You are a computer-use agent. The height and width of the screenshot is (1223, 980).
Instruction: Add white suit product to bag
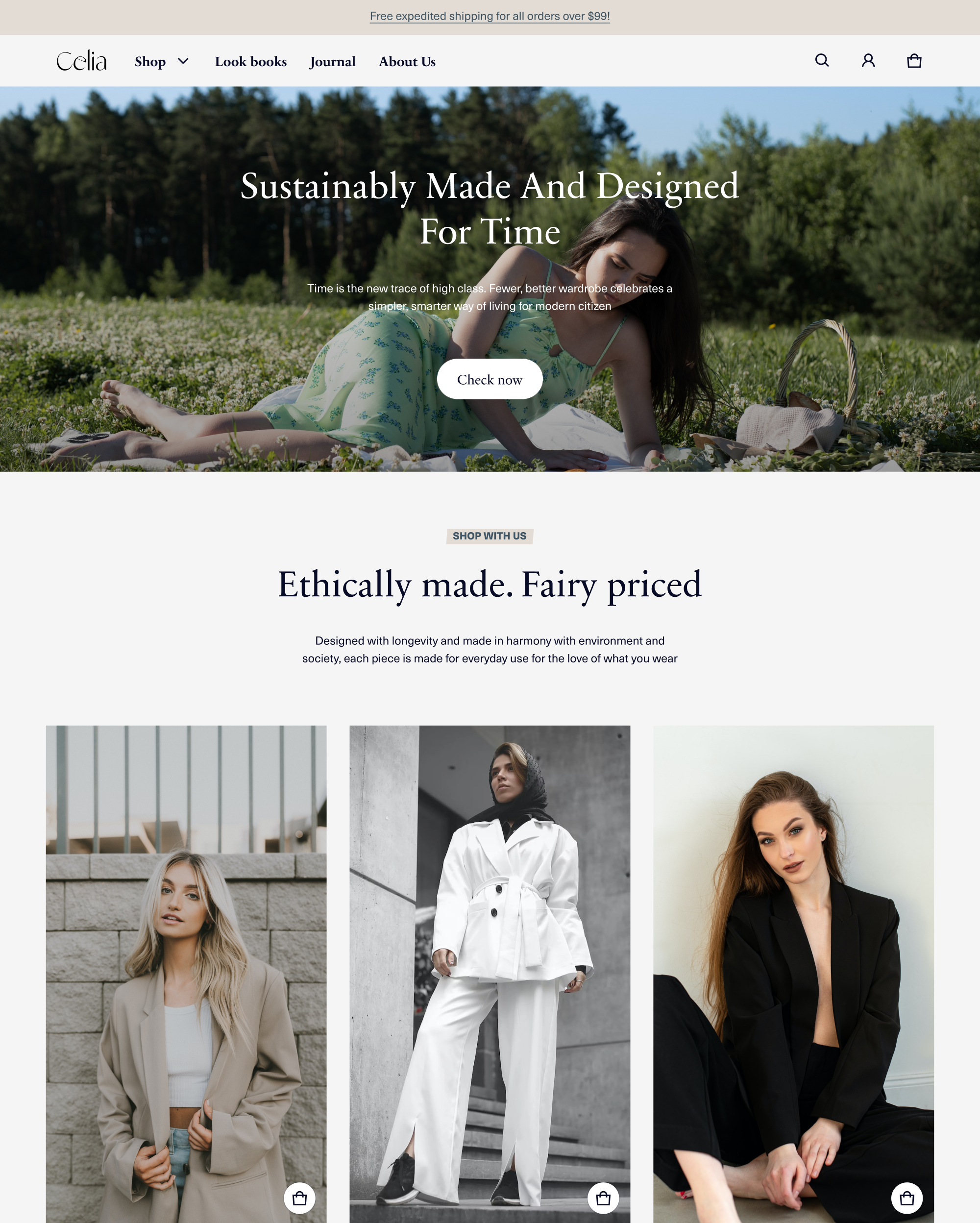click(603, 1198)
